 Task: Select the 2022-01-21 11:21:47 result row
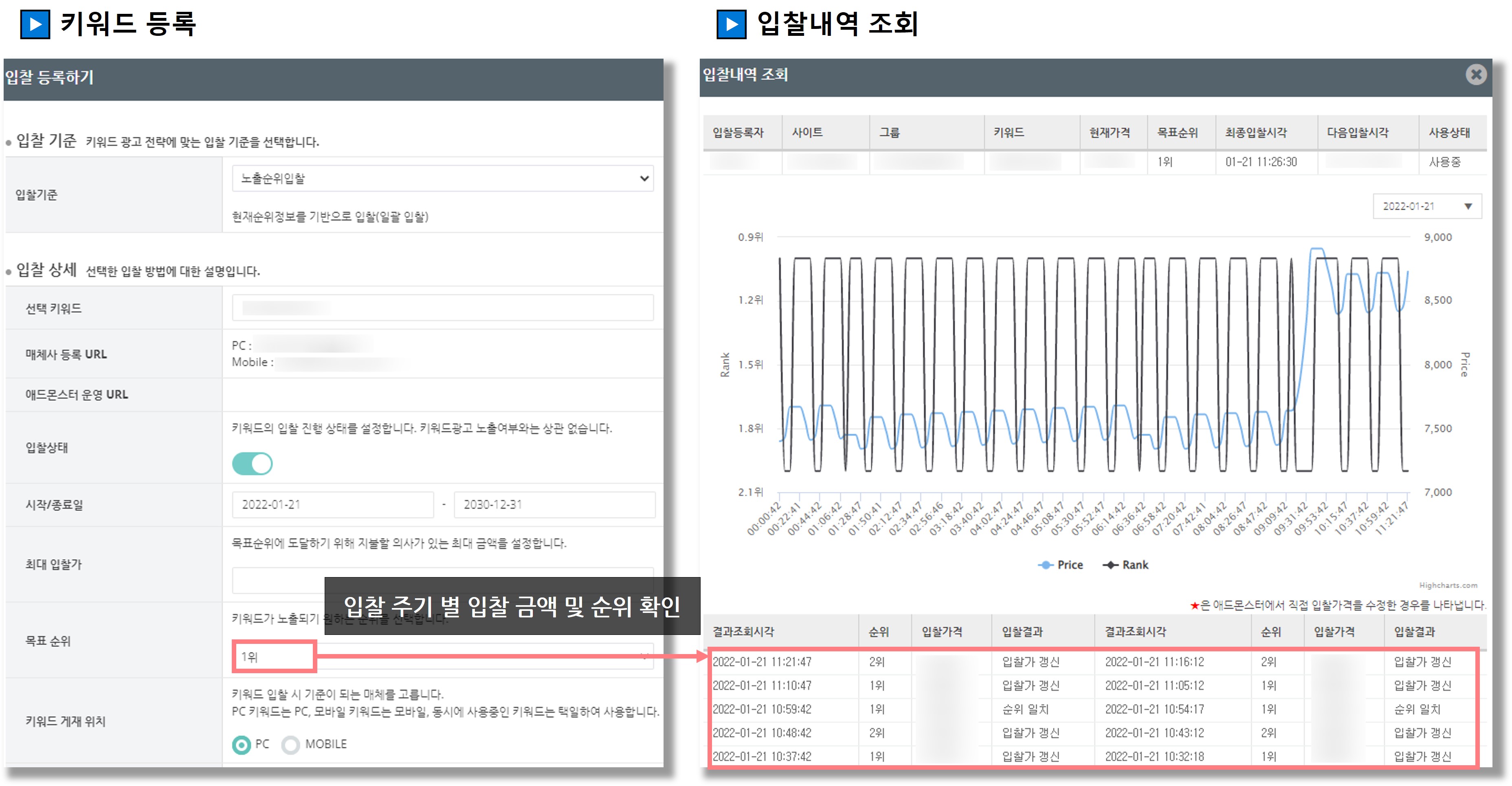tap(762, 661)
